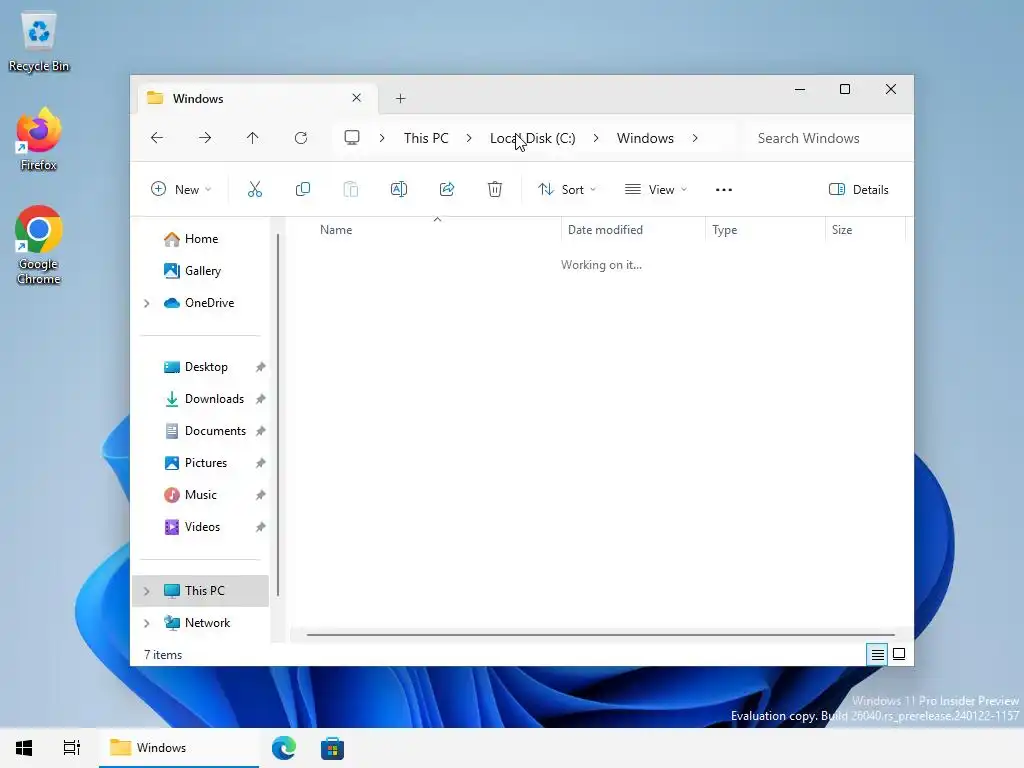Sort by Size column header
This screenshot has height=768, width=1024.
[865, 230]
